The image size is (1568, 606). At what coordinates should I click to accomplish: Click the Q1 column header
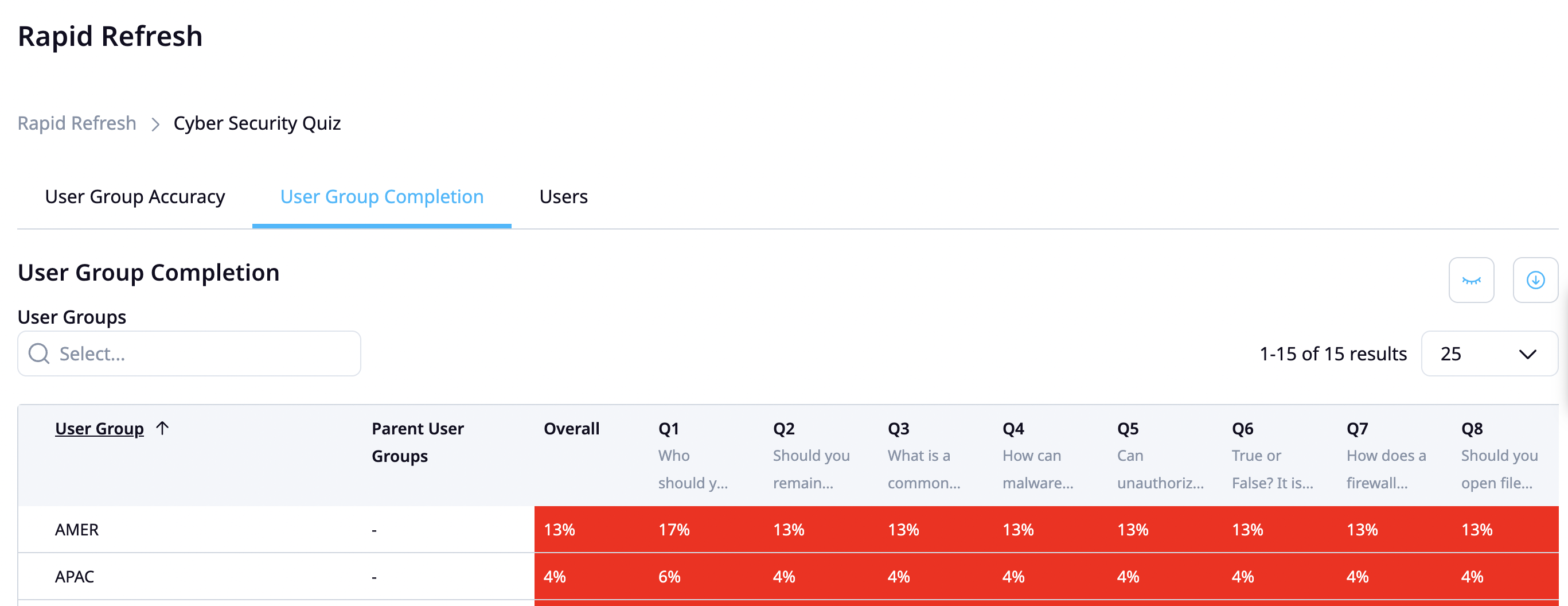(x=668, y=429)
